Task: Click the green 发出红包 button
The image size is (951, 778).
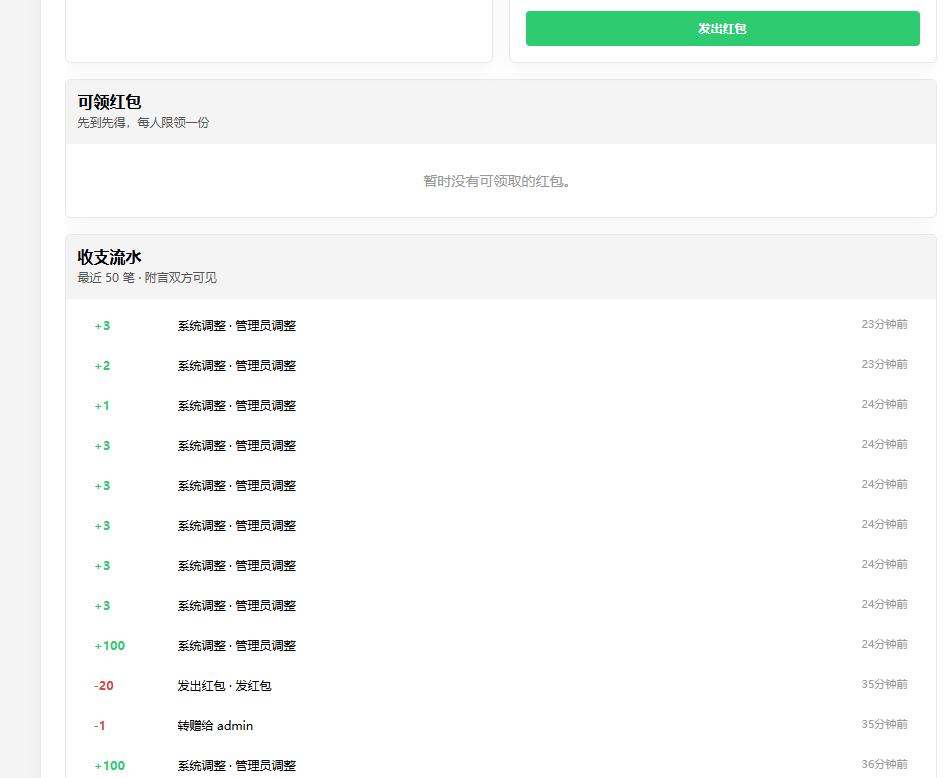Action: (722, 29)
